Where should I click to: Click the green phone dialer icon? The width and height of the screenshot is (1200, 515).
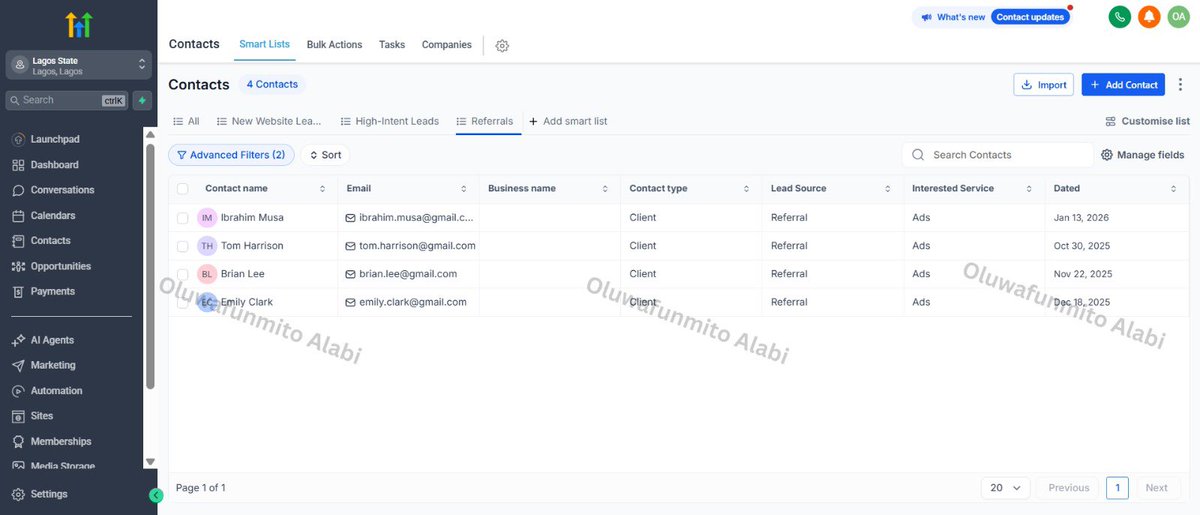pyautogui.click(x=1120, y=17)
